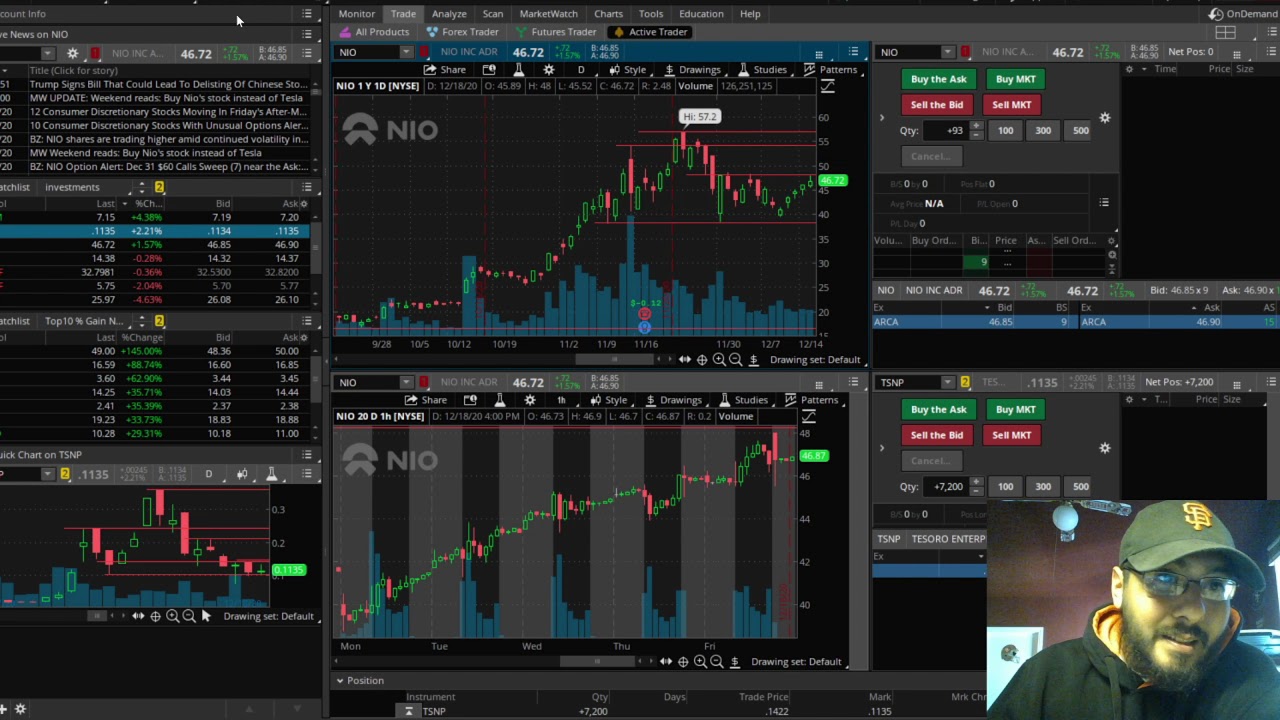Screen dimensions: 1280x720
Task: Open list menu icon in NIO daily chart header
Action: (x=853, y=52)
